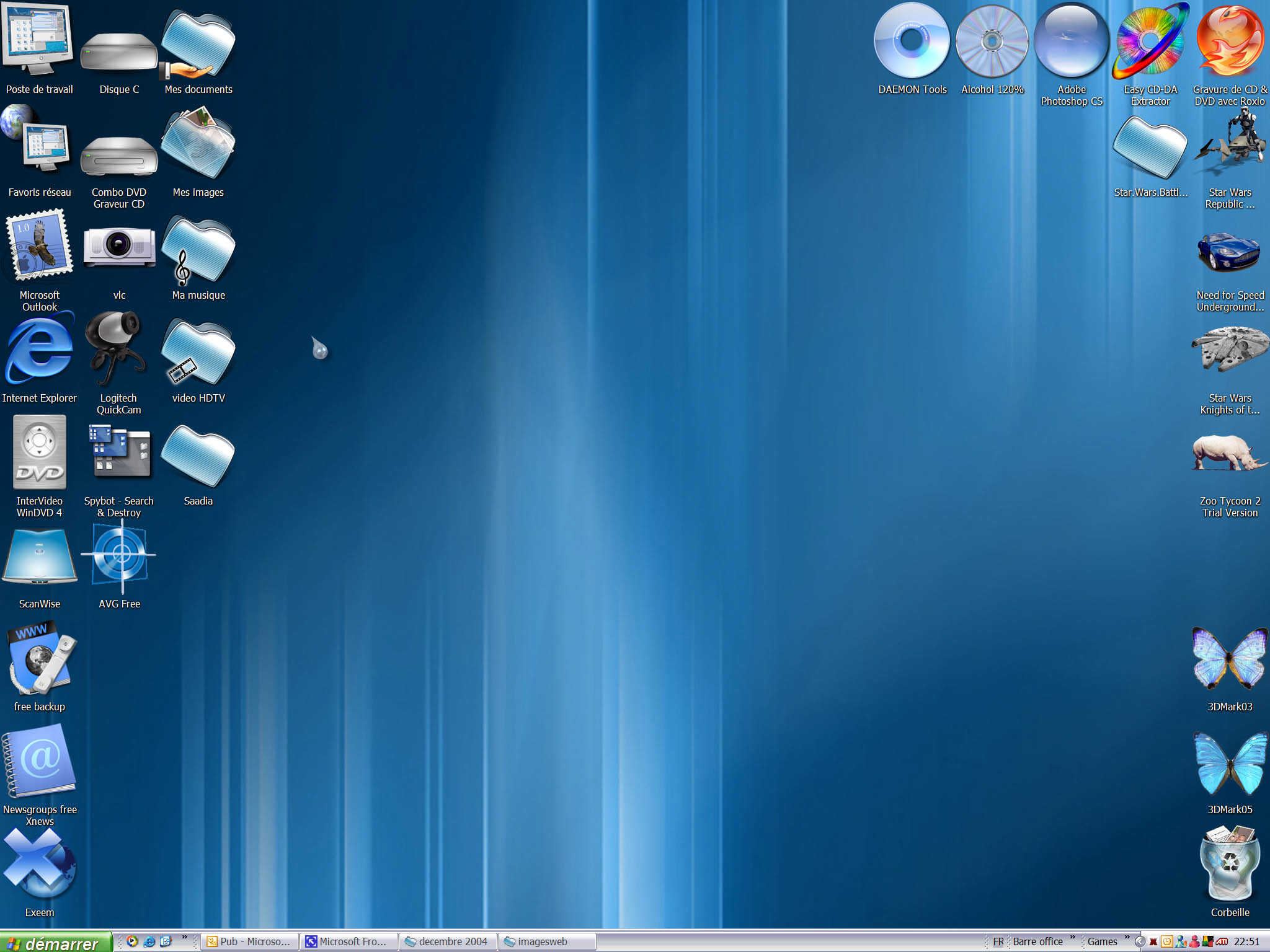Open the Ma musique folder
The image size is (1270, 952).
click(198, 257)
